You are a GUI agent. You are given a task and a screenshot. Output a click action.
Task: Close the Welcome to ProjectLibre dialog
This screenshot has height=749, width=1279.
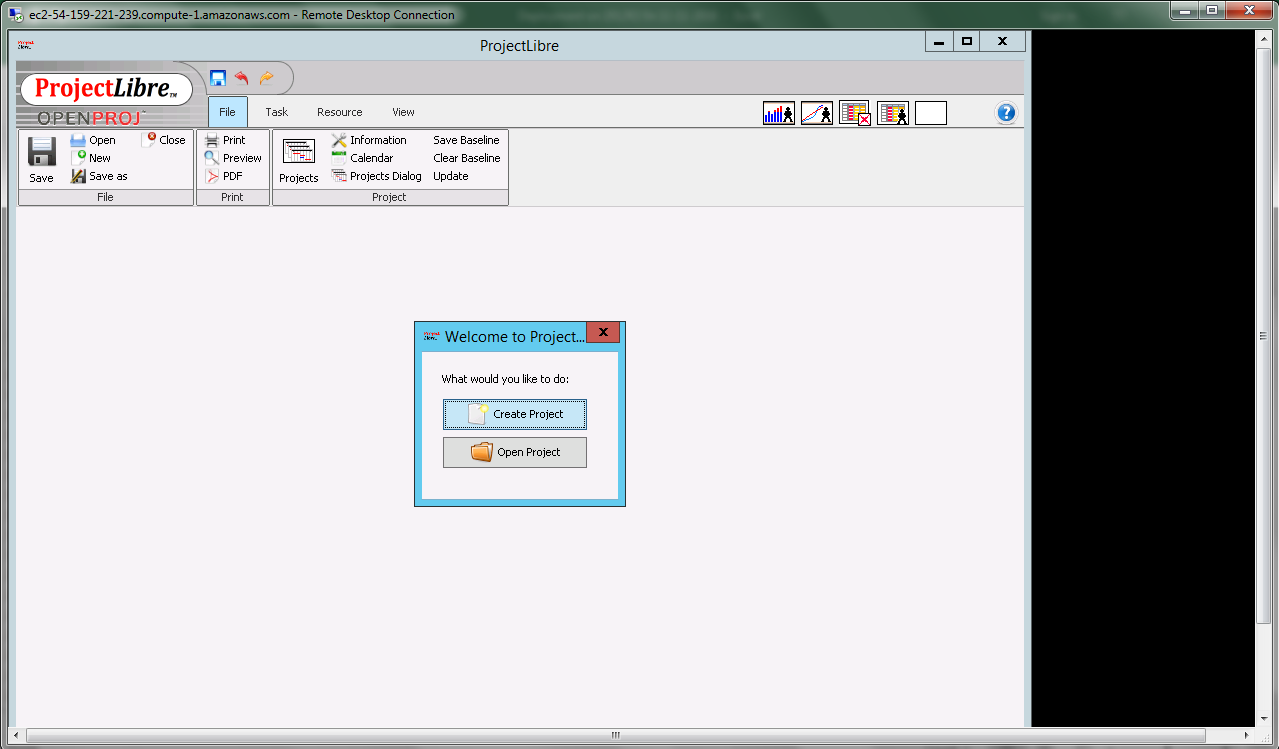tap(603, 332)
